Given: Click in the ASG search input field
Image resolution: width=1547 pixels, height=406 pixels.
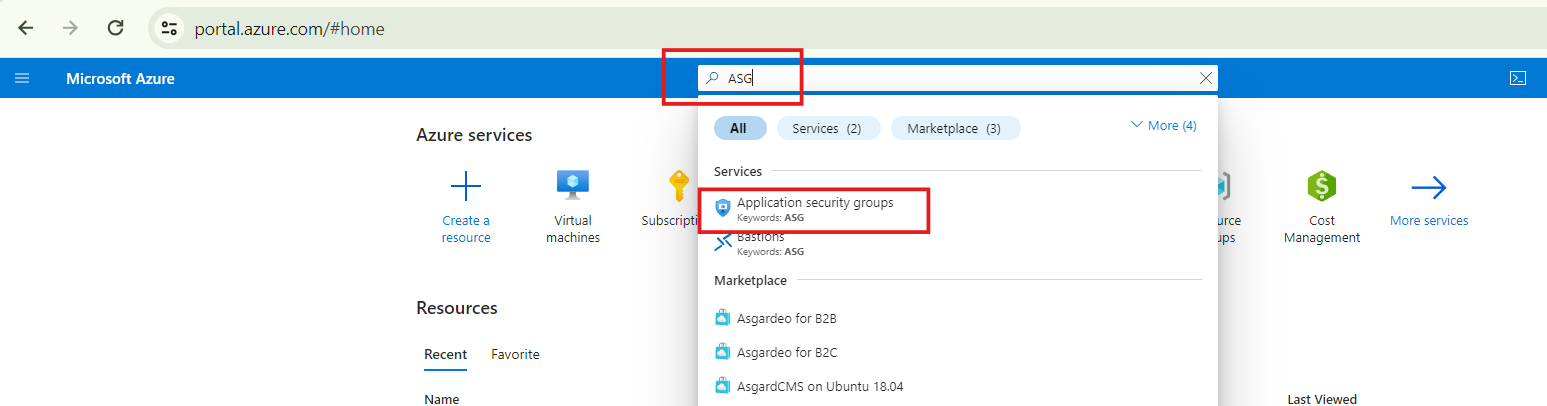Looking at the screenshot, I should 958,78.
